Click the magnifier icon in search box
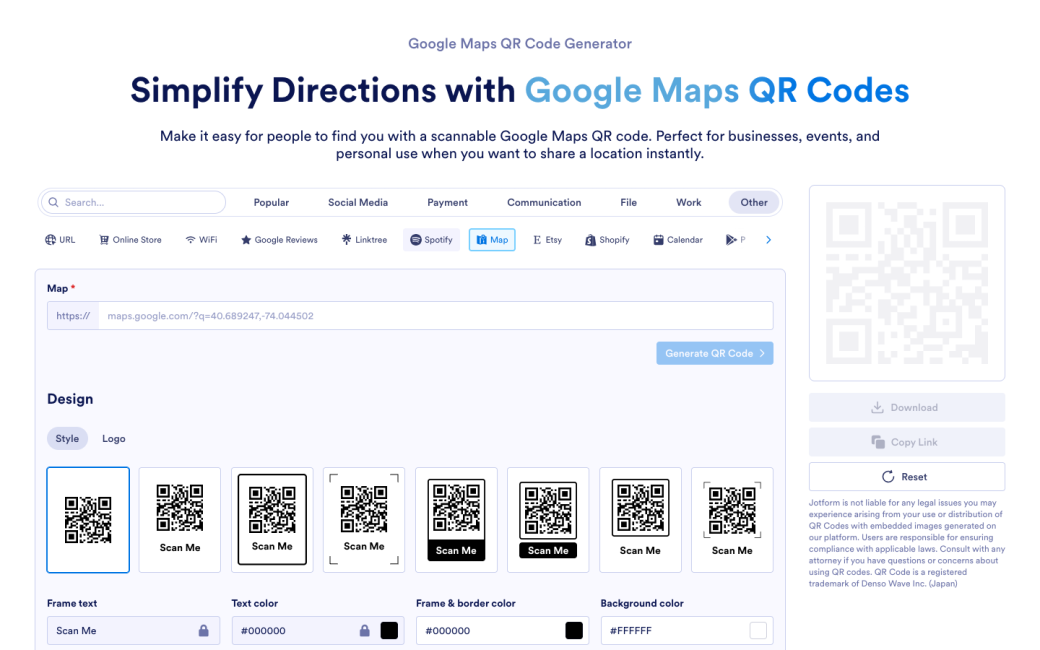This screenshot has width=1040, height=650. coord(54,202)
